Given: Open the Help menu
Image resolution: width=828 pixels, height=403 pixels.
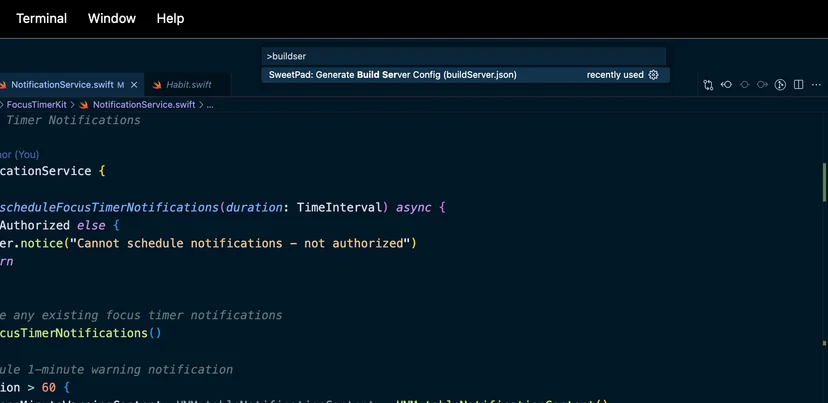Looking at the screenshot, I should tap(170, 18).
